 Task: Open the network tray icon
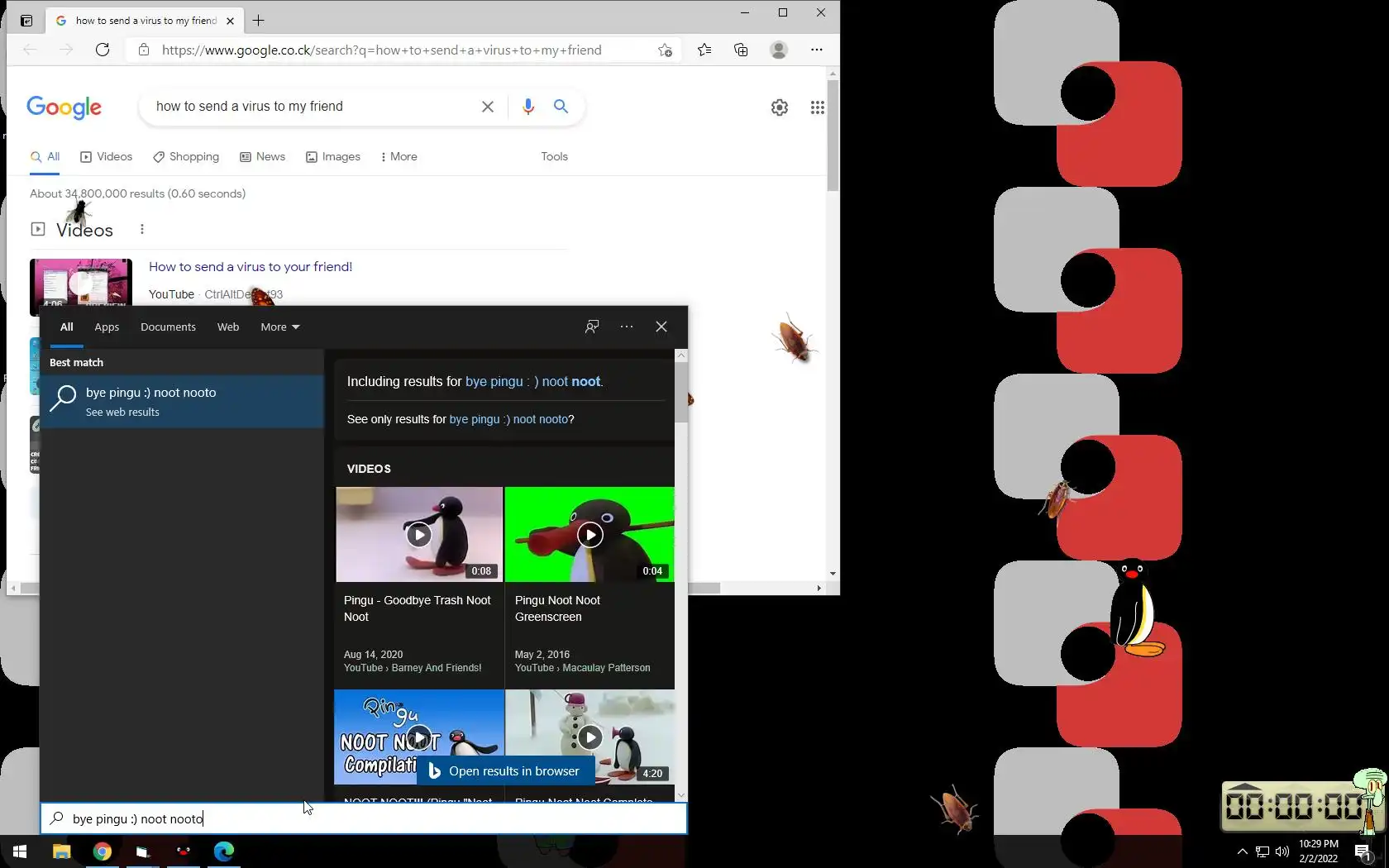[1263, 851]
